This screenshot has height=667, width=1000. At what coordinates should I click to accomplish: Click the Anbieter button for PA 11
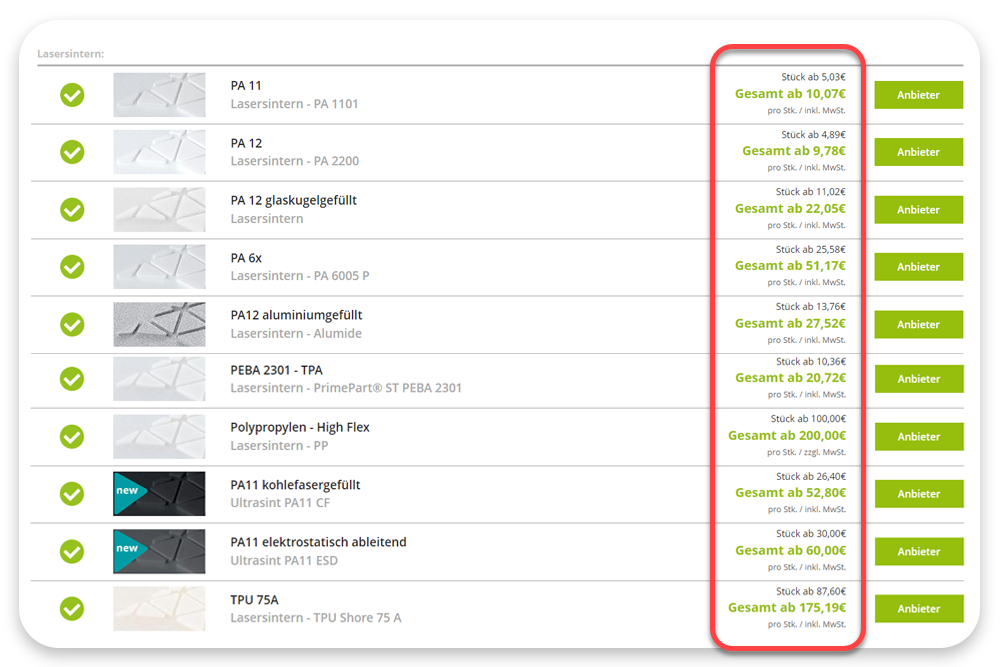click(918, 95)
